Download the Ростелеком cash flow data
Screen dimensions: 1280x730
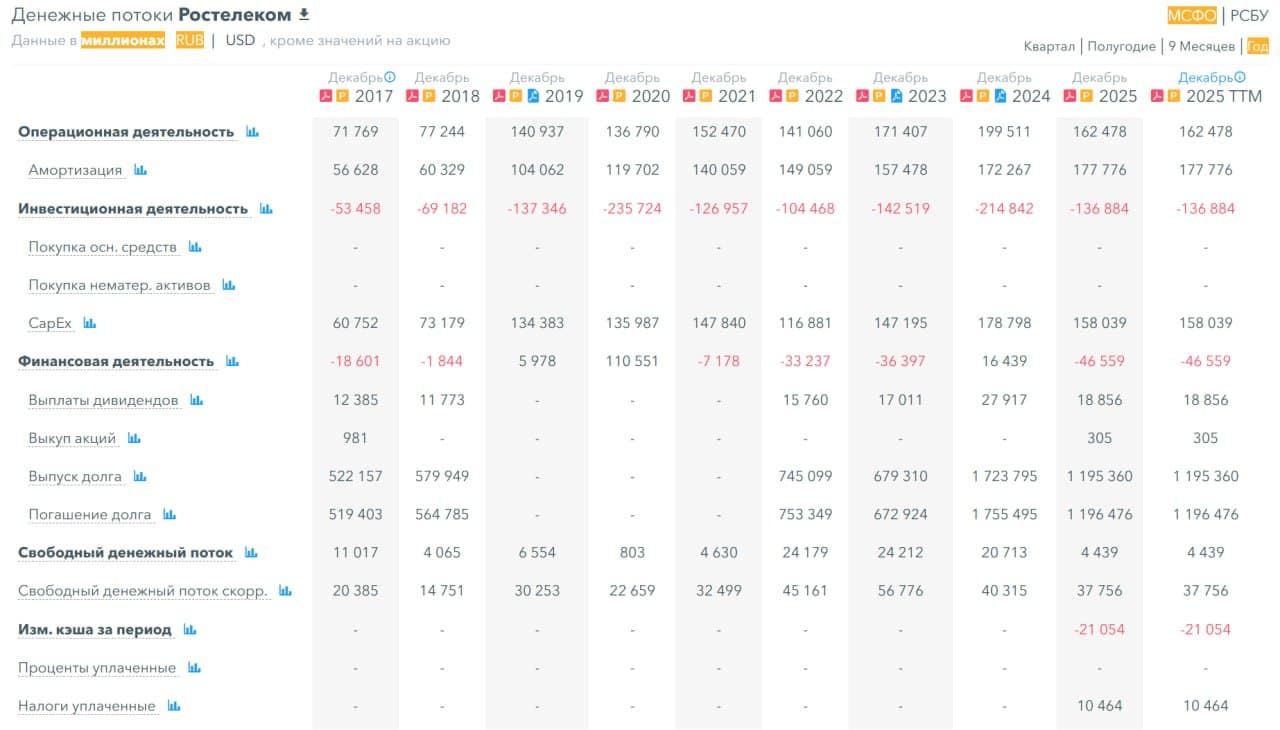(x=305, y=15)
